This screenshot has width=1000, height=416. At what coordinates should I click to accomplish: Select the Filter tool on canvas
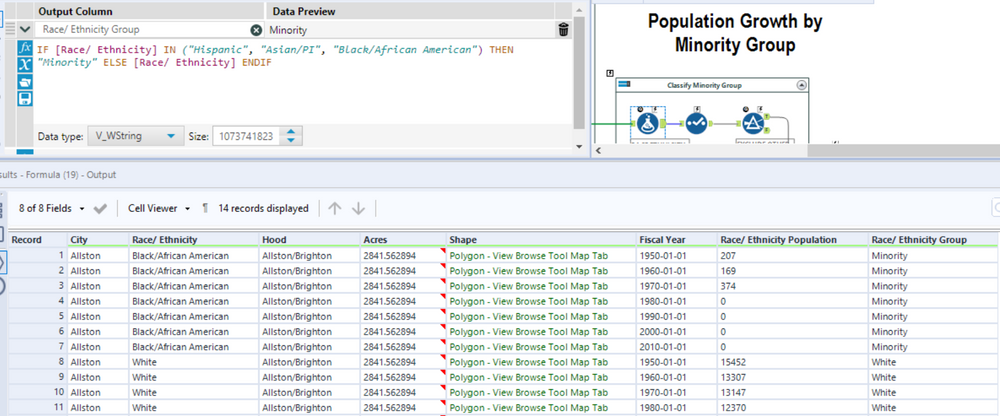point(753,123)
